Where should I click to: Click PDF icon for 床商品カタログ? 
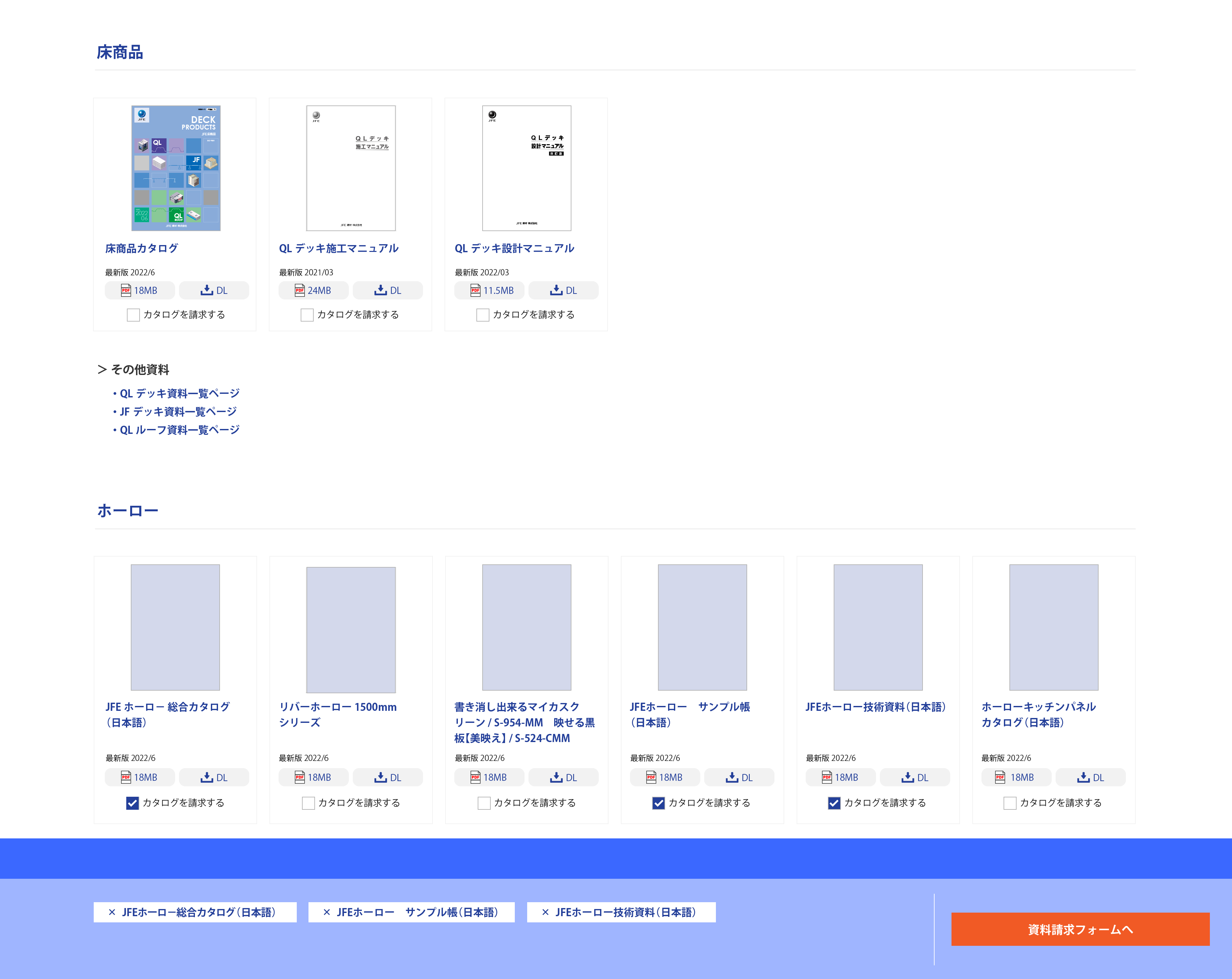click(126, 290)
